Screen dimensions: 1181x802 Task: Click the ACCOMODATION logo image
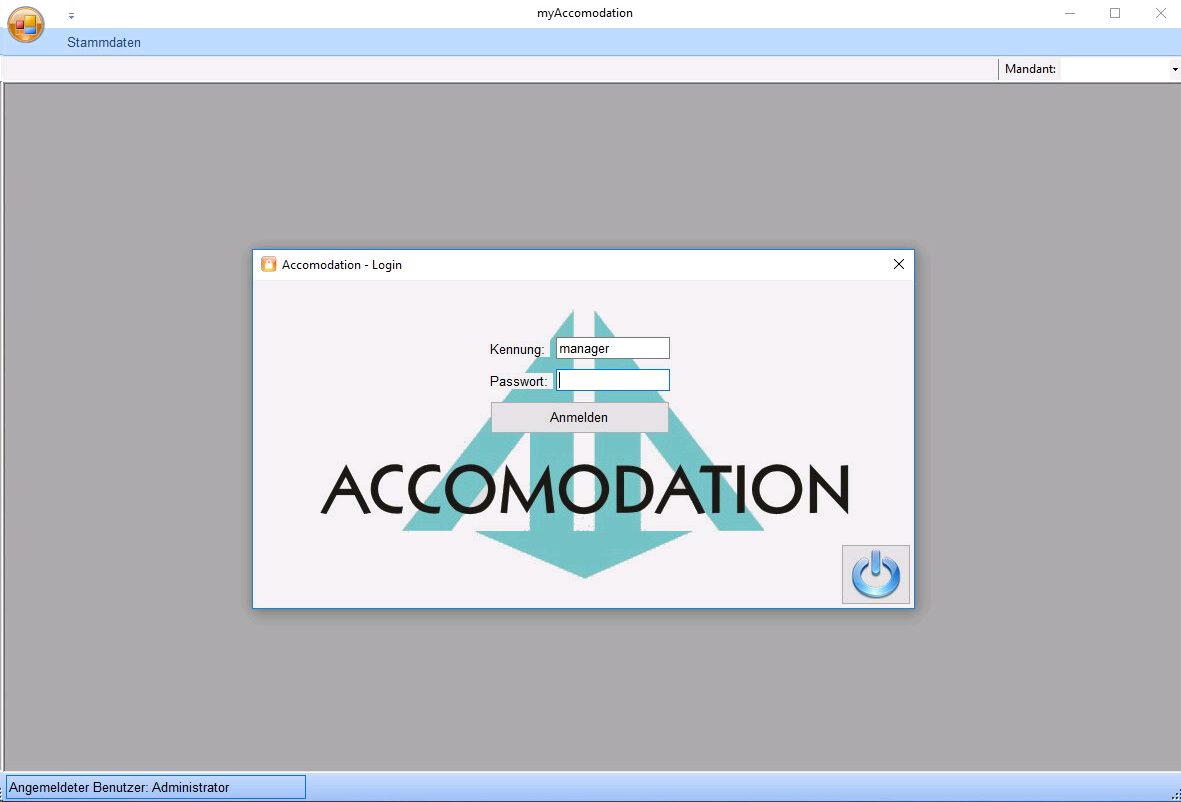pyautogui.click(x=584, y=489)
